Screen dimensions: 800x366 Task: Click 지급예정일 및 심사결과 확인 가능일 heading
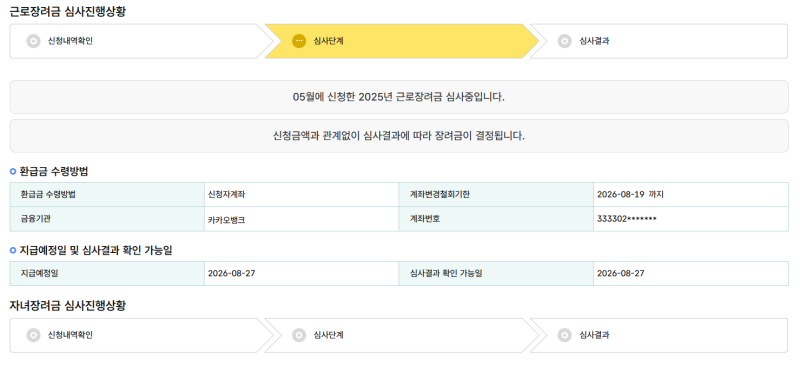coord(96,251)
